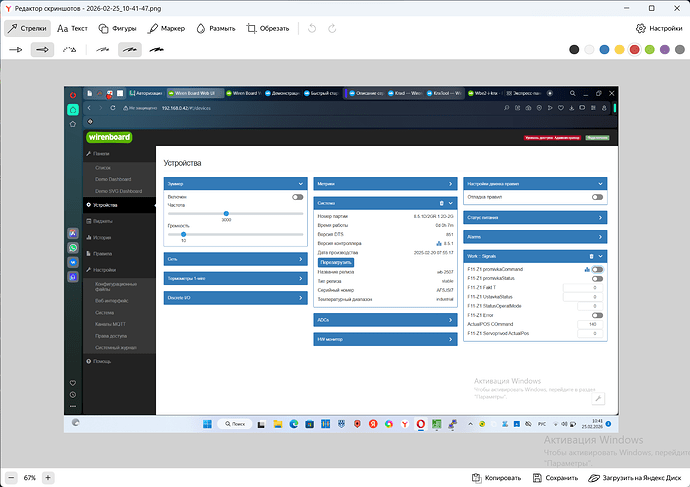Expand captured Термометры 1-wire card

pos(235,278)
